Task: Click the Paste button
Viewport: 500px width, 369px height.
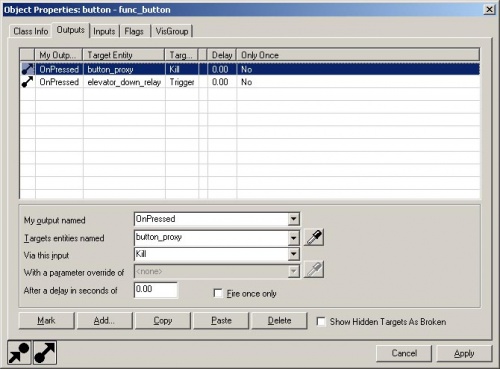Action: (221, 321)
